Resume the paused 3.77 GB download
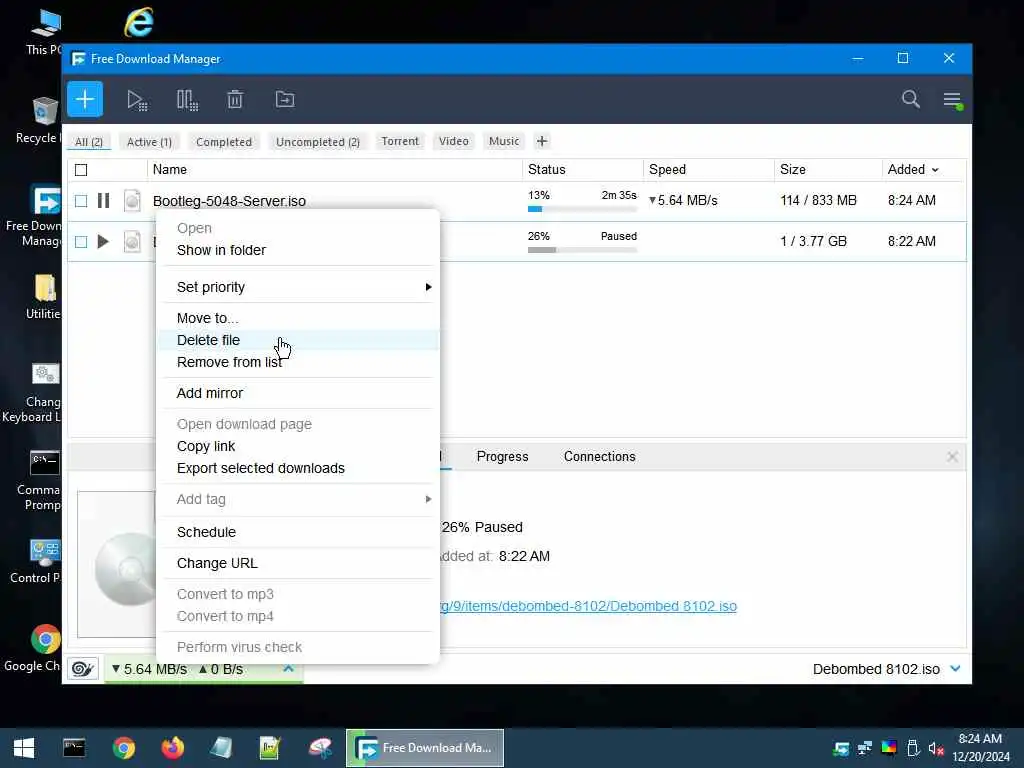 click(x=103, y=242)
